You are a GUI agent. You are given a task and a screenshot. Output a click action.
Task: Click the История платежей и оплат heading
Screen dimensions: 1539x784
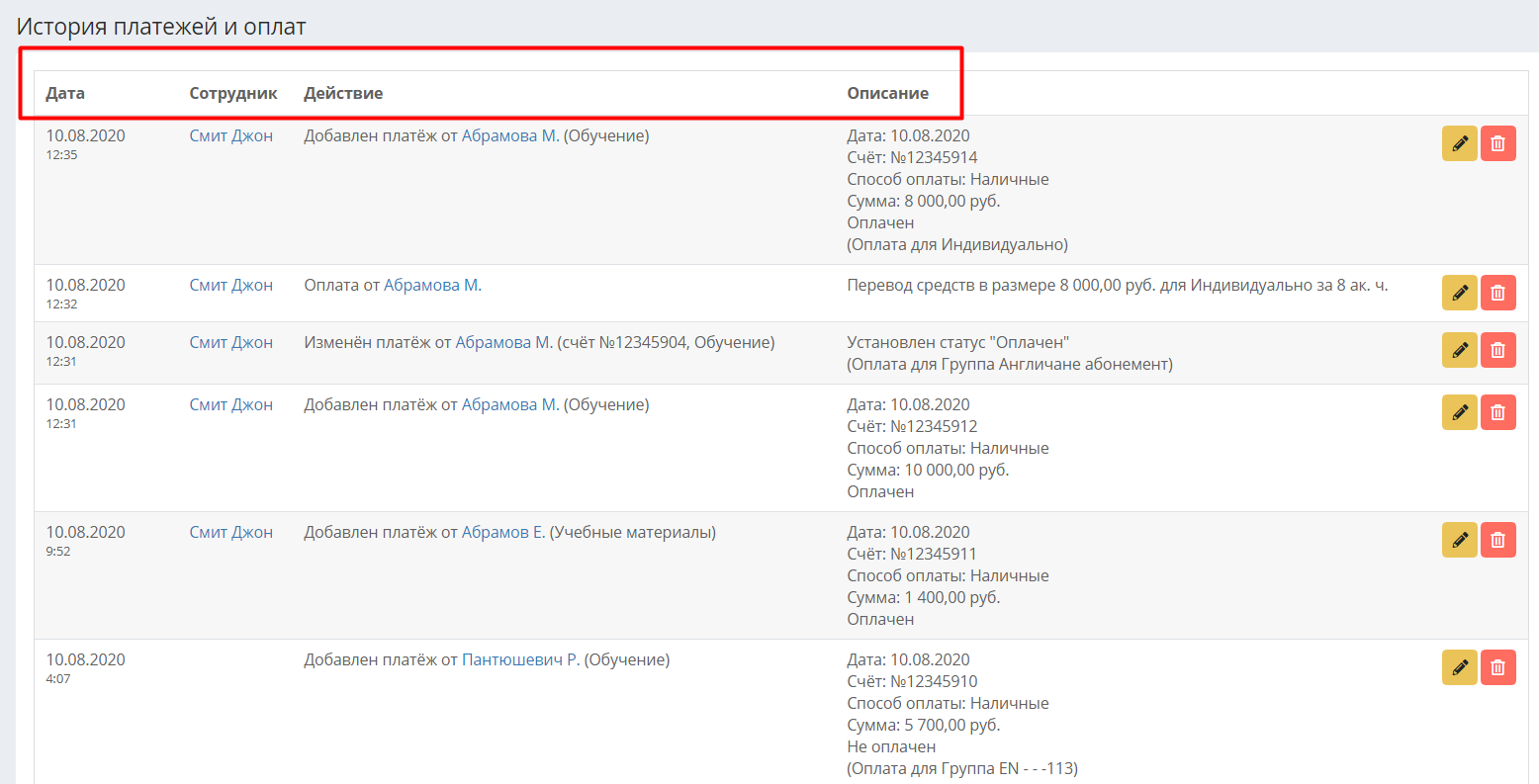(x=161, y=28)
